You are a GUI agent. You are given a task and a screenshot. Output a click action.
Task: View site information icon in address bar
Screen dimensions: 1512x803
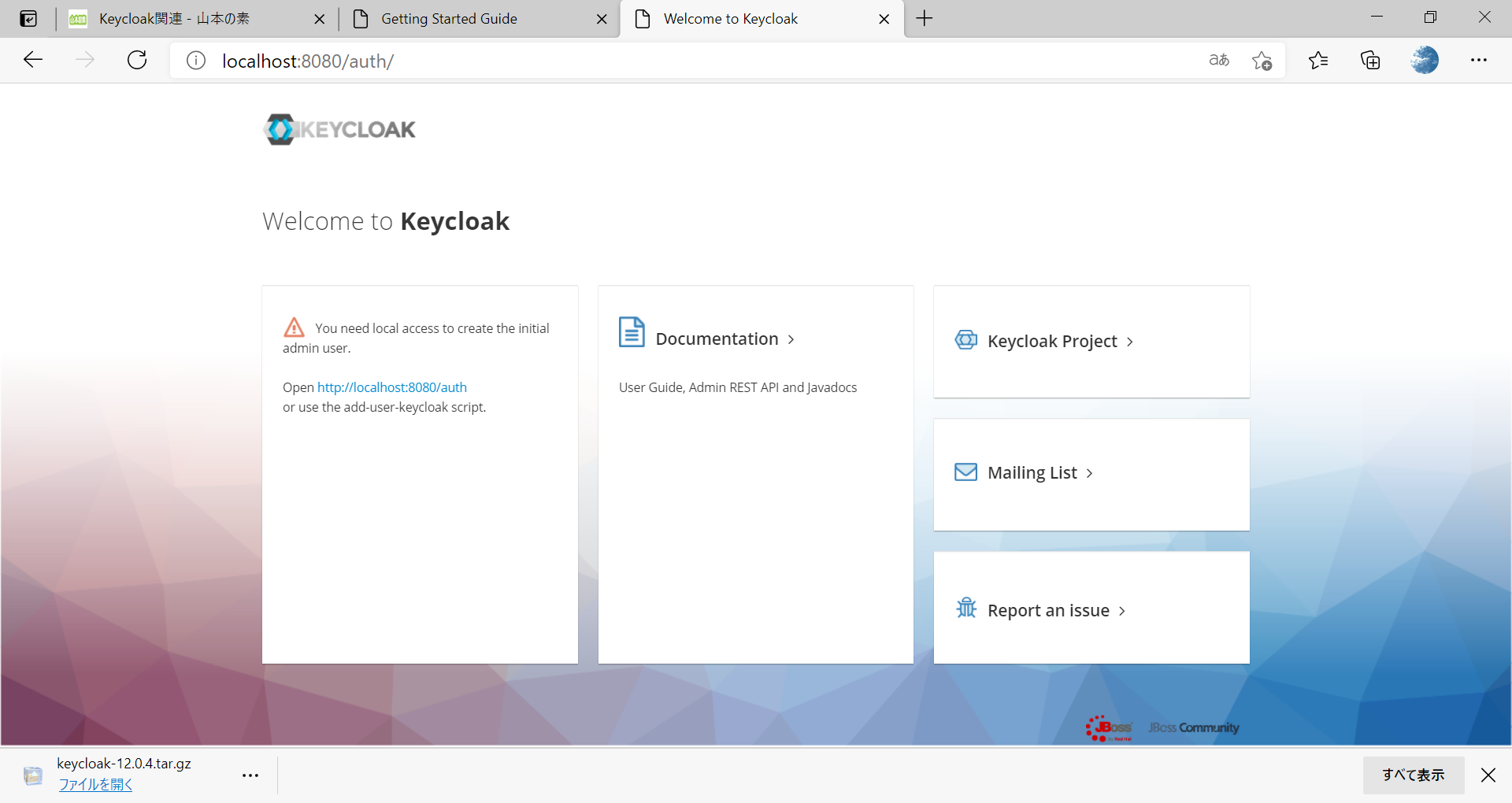[x=196, y=61]
